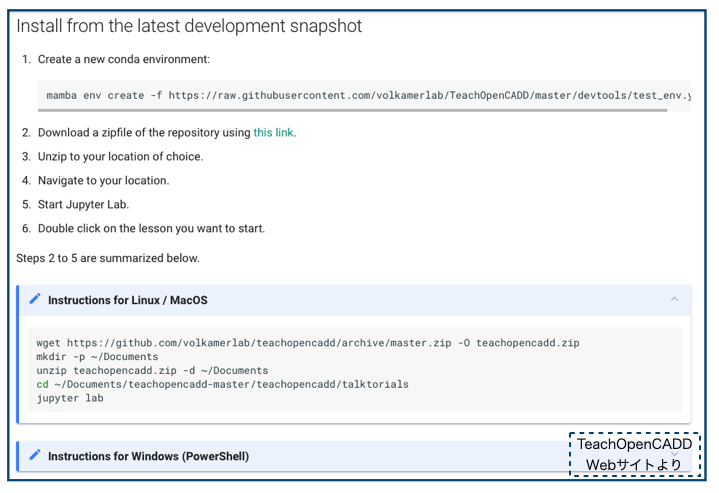719x493 pixels.
Task: Click the wget github.com command line
Action: [x=308, y=343]
